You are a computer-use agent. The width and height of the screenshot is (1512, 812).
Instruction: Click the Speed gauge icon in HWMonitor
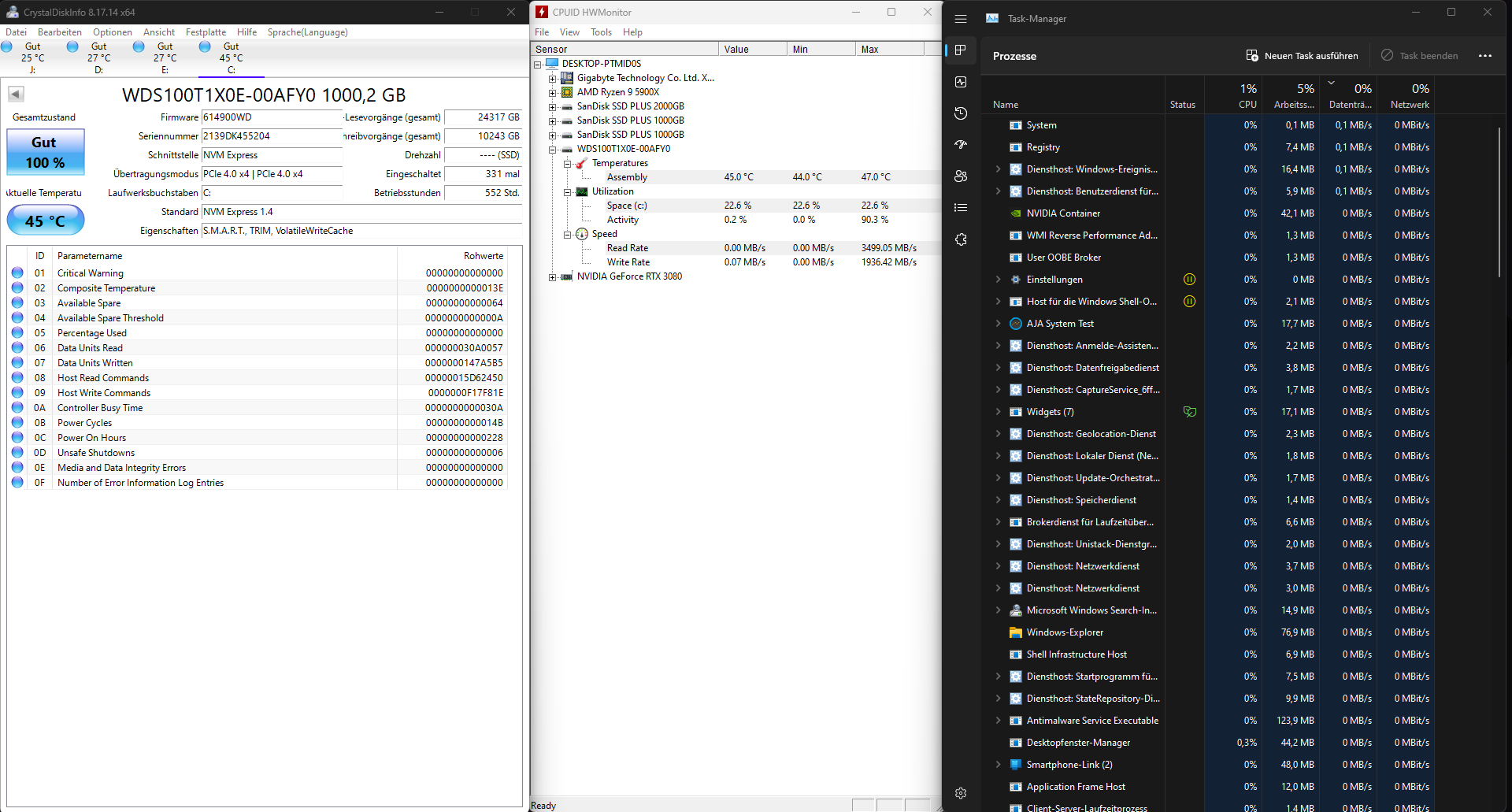point(582,234)
